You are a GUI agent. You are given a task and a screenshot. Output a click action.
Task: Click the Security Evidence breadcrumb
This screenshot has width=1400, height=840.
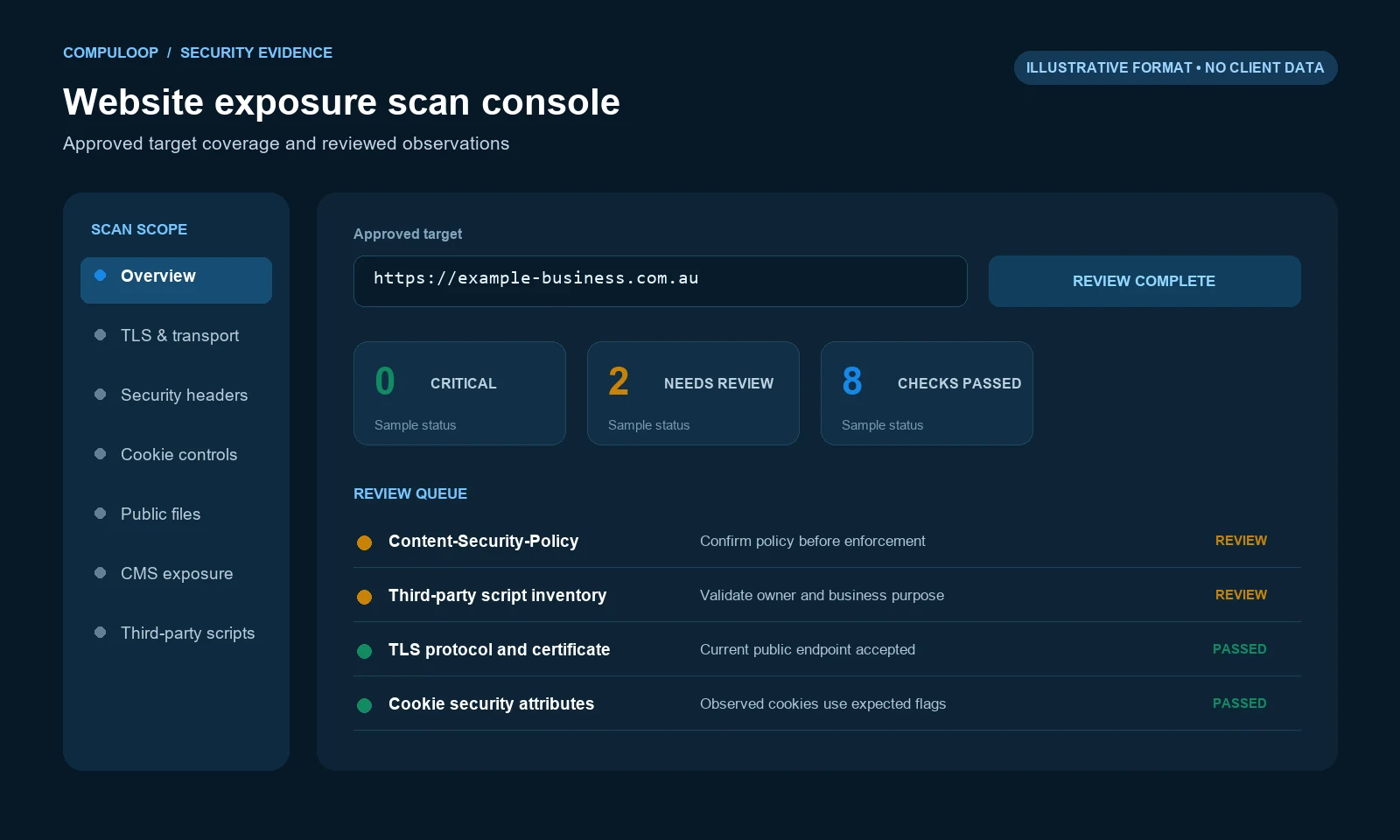coord(256,52)
